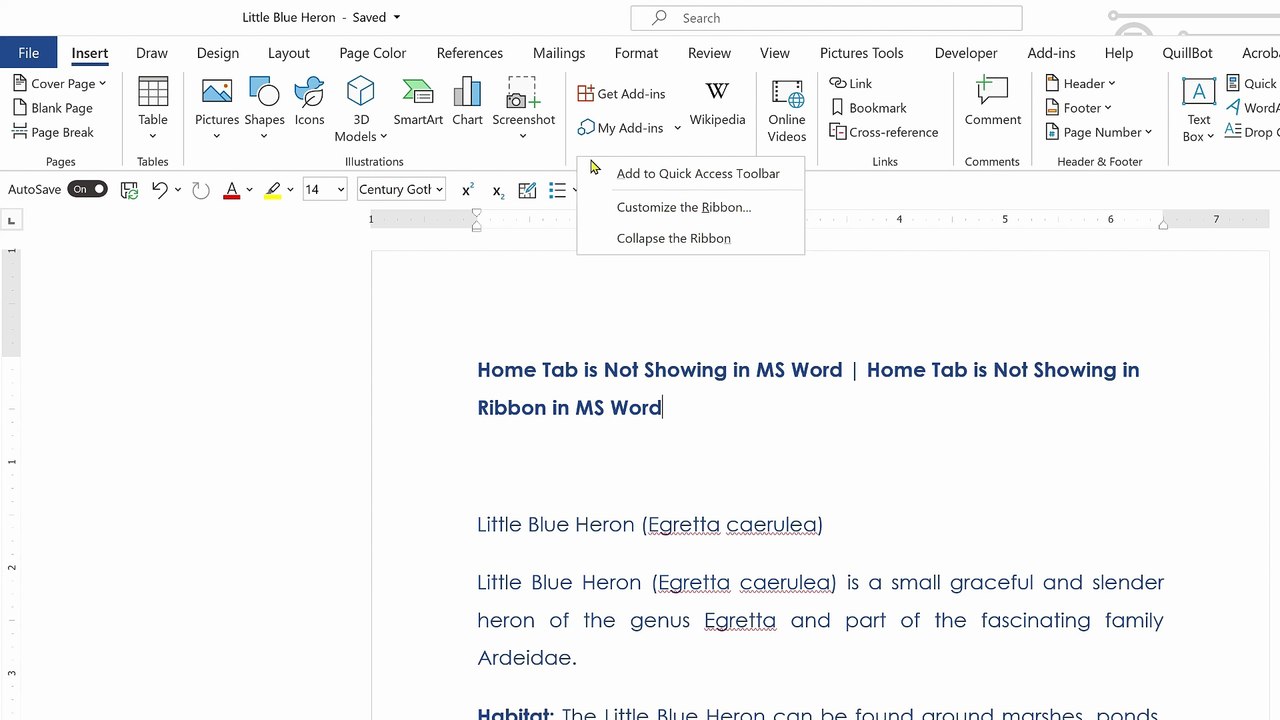Apply yellow text highlight color
The height and width of the screenshot is (720, 1280).
tap(273, 189)
